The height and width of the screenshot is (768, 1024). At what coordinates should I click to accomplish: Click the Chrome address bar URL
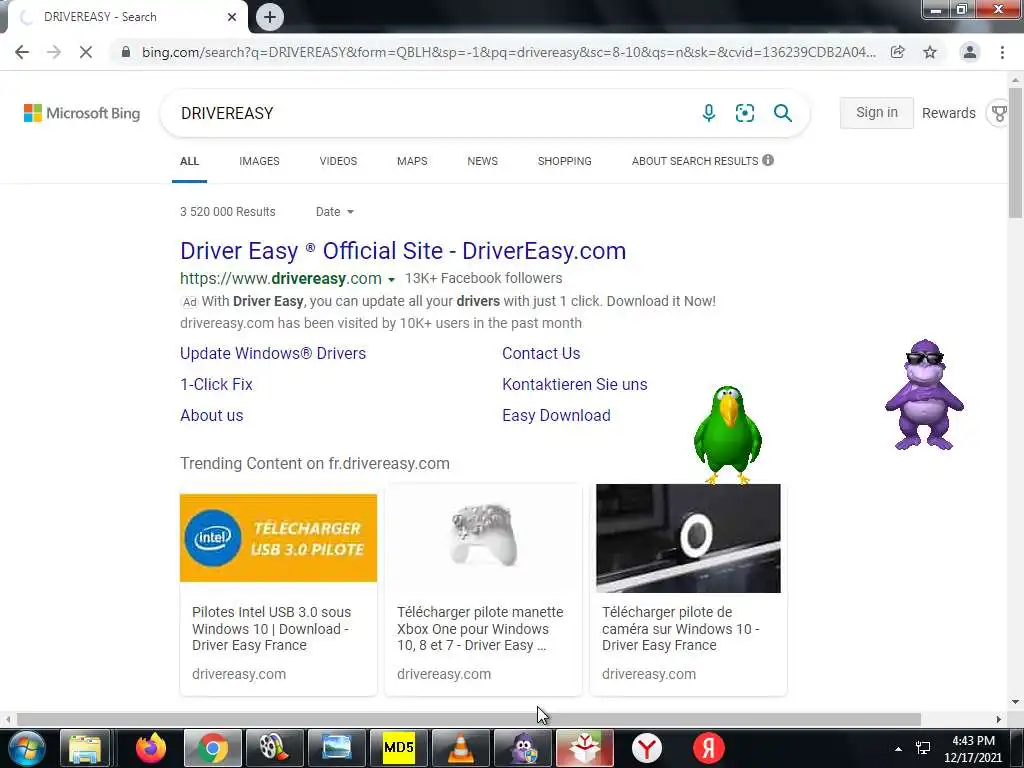(x=508, y=52)
